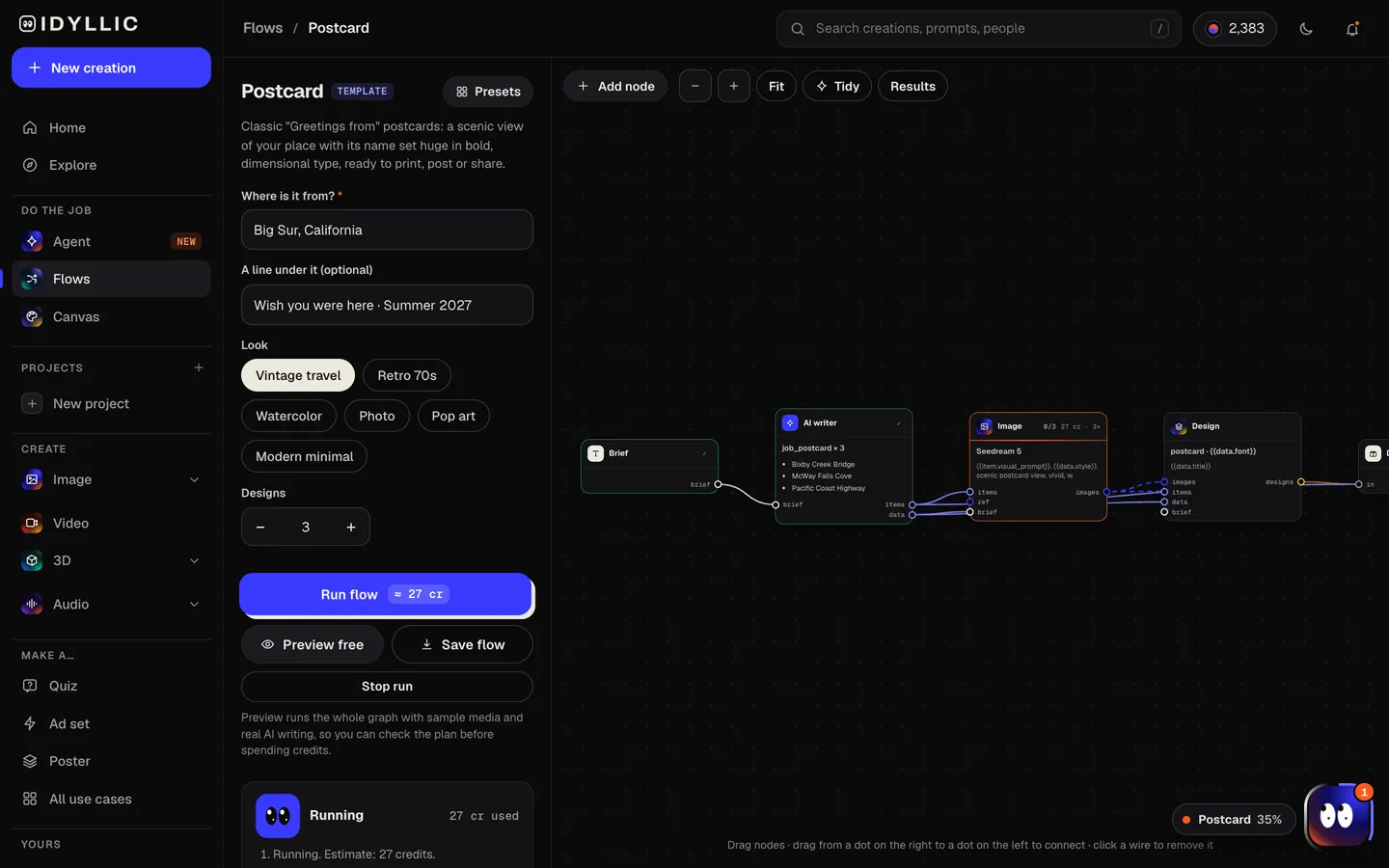Image resolution: width=1389 pixels, height=868 pixels.
Task: Add a project with the plus icon
Action: click(x=199, y=367)
